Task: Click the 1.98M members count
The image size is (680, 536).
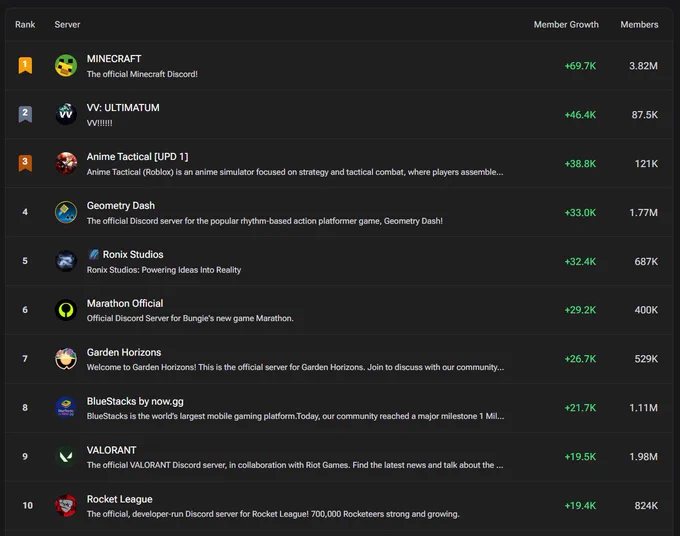Action: pyautogui.click(x=644, y=457)
